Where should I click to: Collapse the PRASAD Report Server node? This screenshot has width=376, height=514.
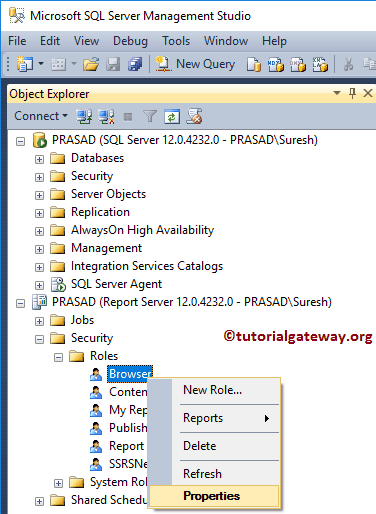pyautogui.click(x=21, y=303)
